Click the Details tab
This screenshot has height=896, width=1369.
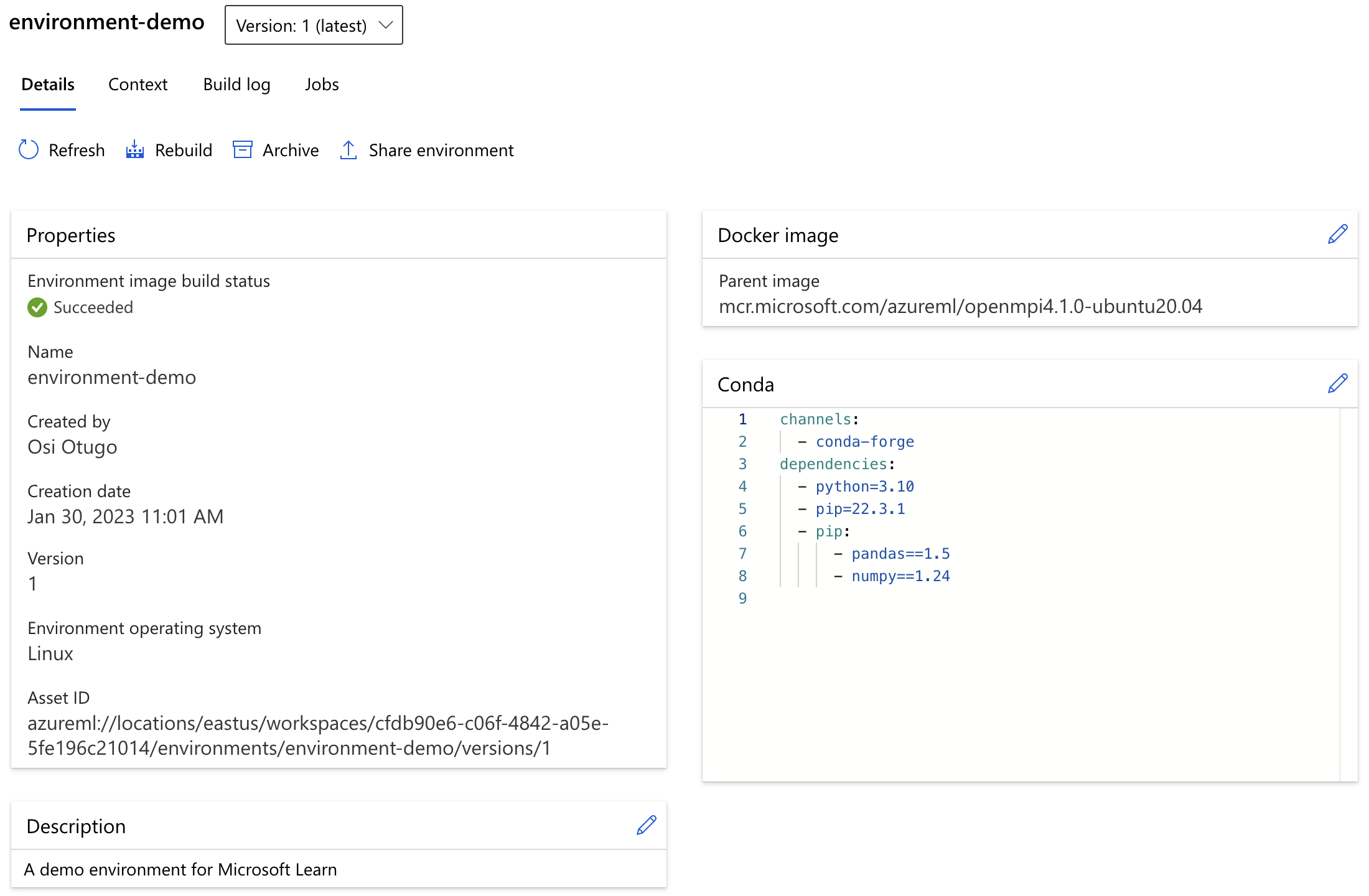pos(48,84)
